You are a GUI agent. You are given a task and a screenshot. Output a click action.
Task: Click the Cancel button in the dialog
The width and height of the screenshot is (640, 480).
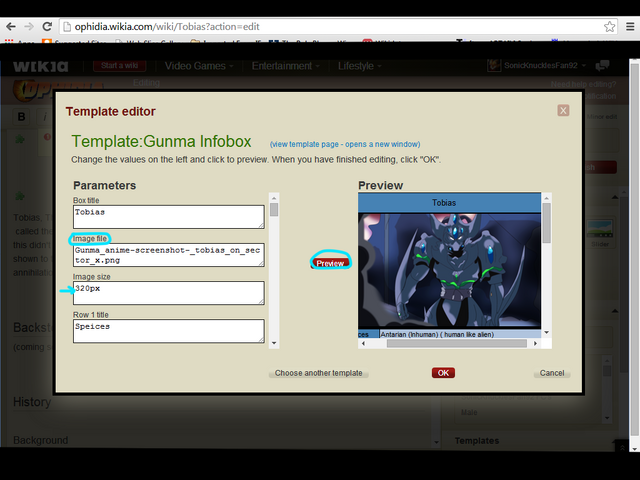(x=552, y=373)
